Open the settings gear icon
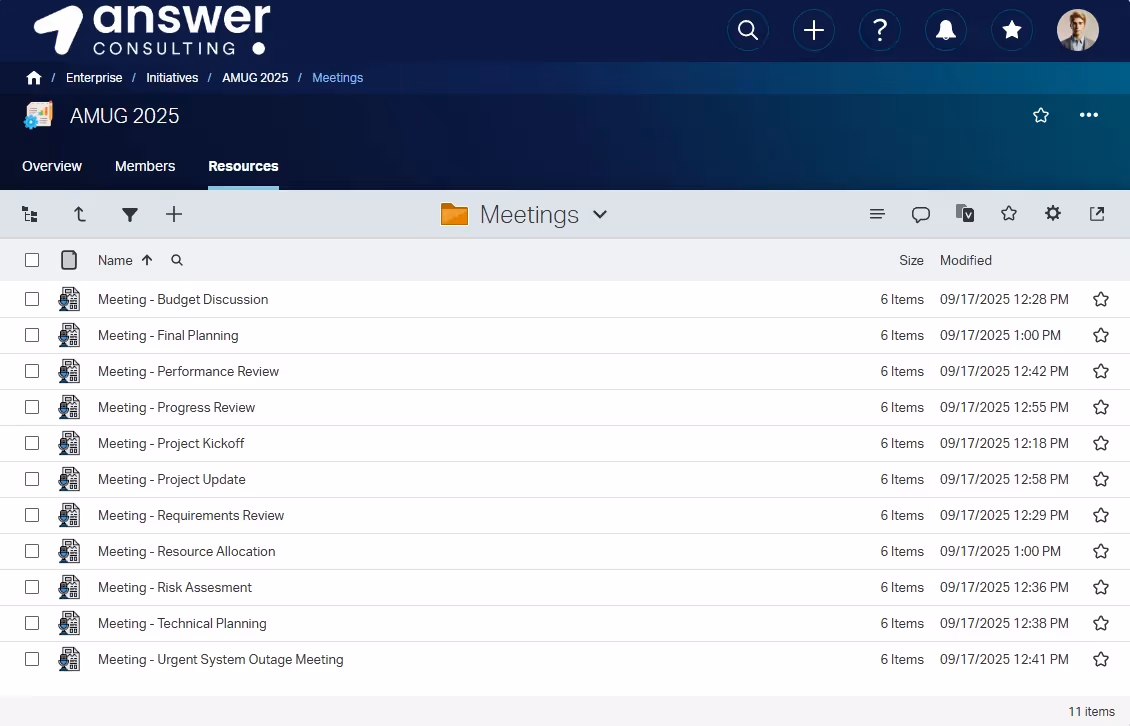Screen dimensions: 1130x726 1053,213
